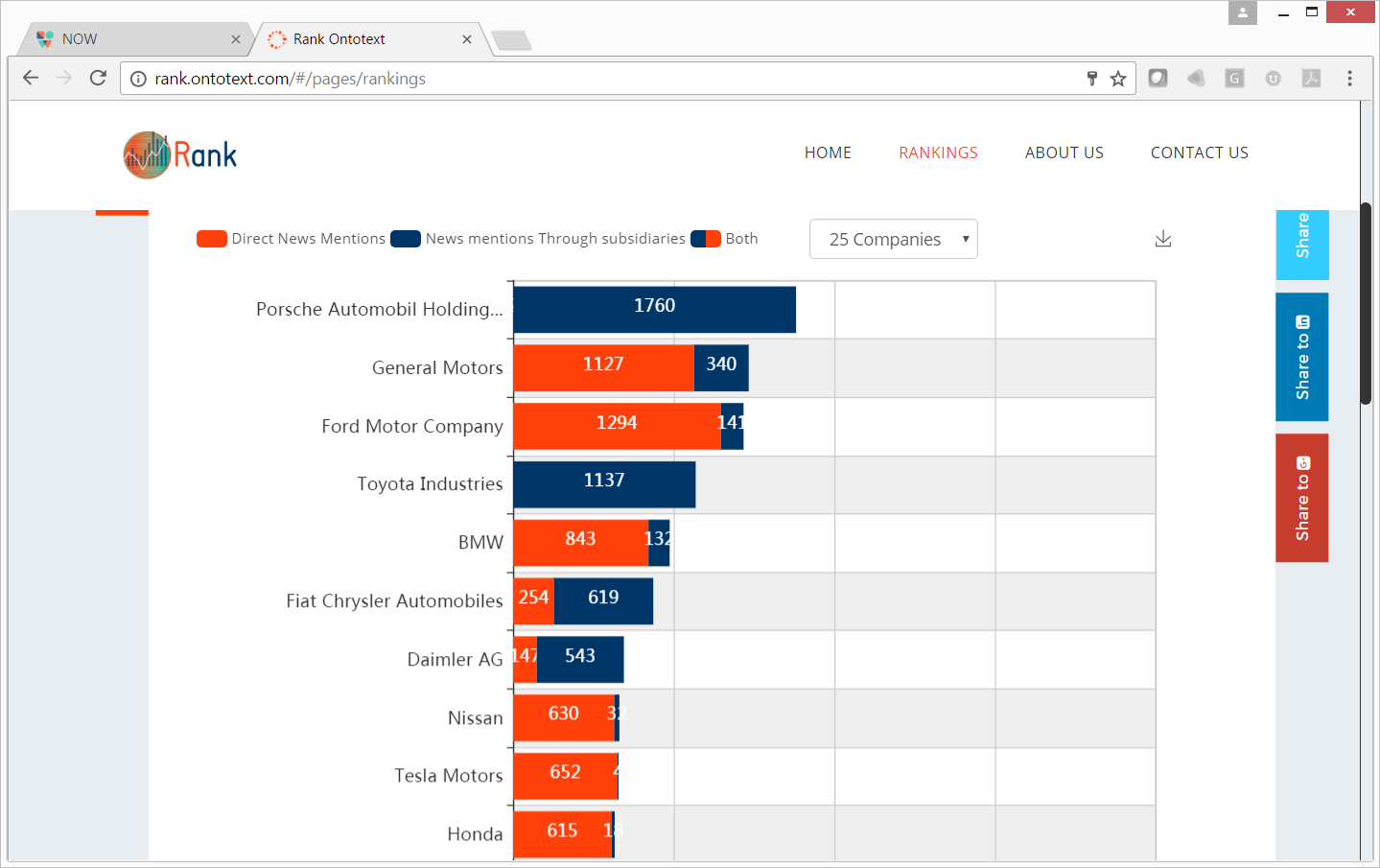Open Chrome's three-dot menu

point(1349,79)
